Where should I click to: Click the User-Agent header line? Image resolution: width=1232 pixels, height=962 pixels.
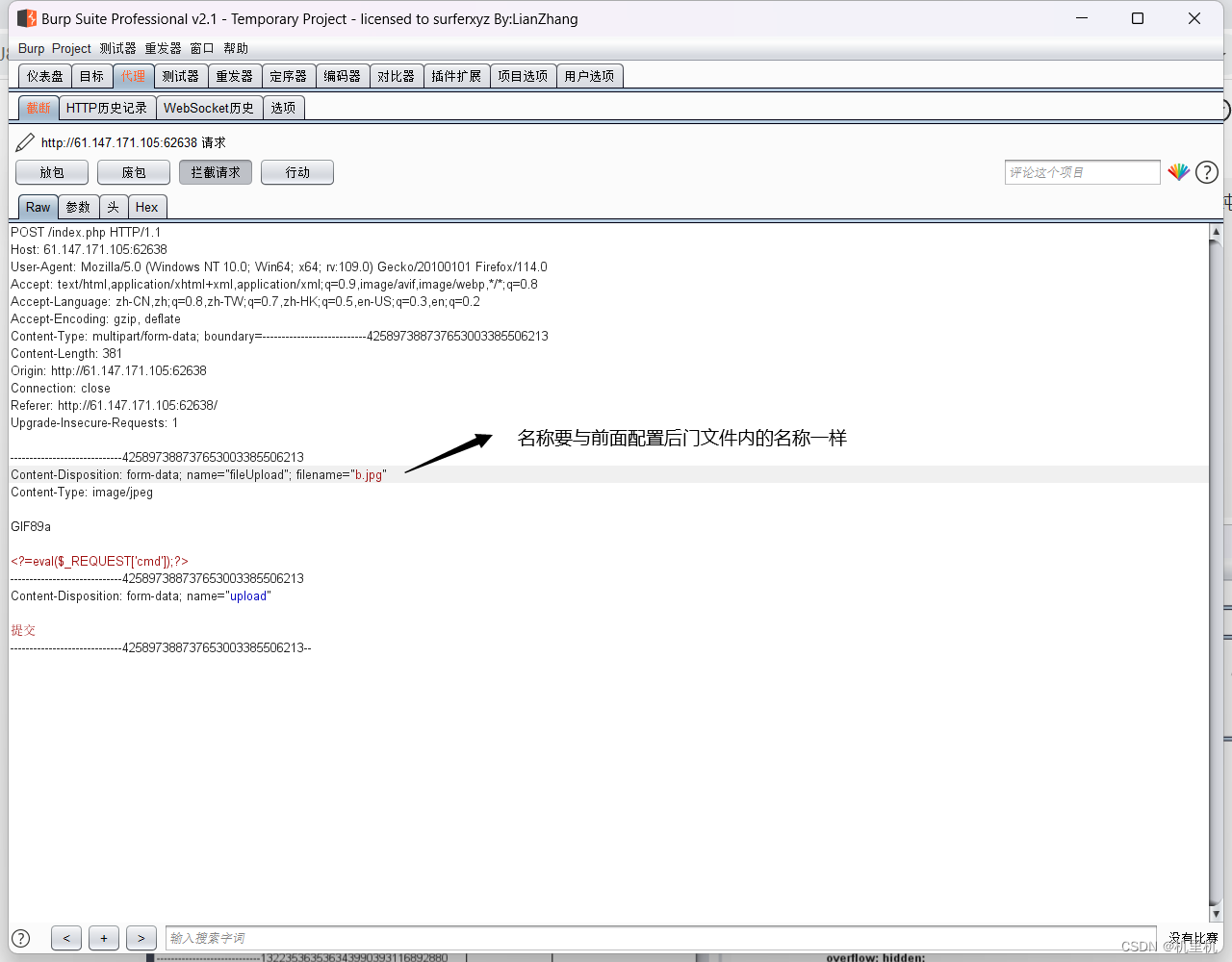coord(279,266)
